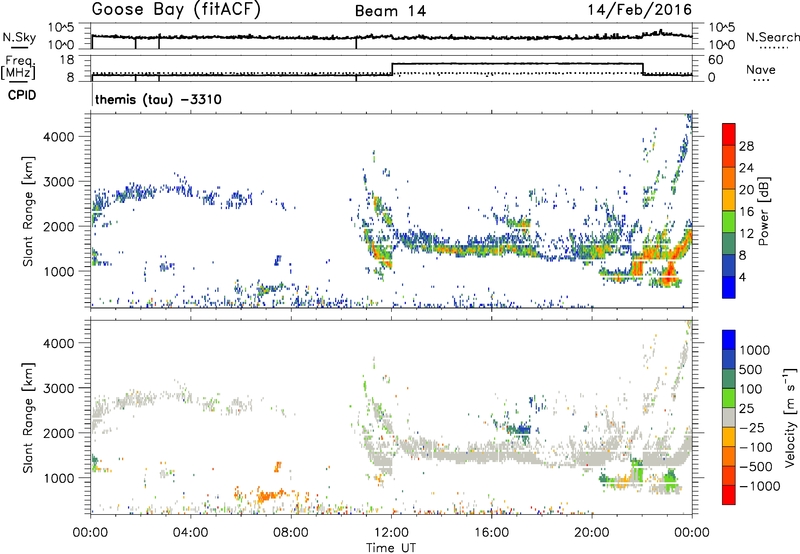Click the power panel 'Slant Range [km]' label
800x554 pixels.
coord(28,211)
